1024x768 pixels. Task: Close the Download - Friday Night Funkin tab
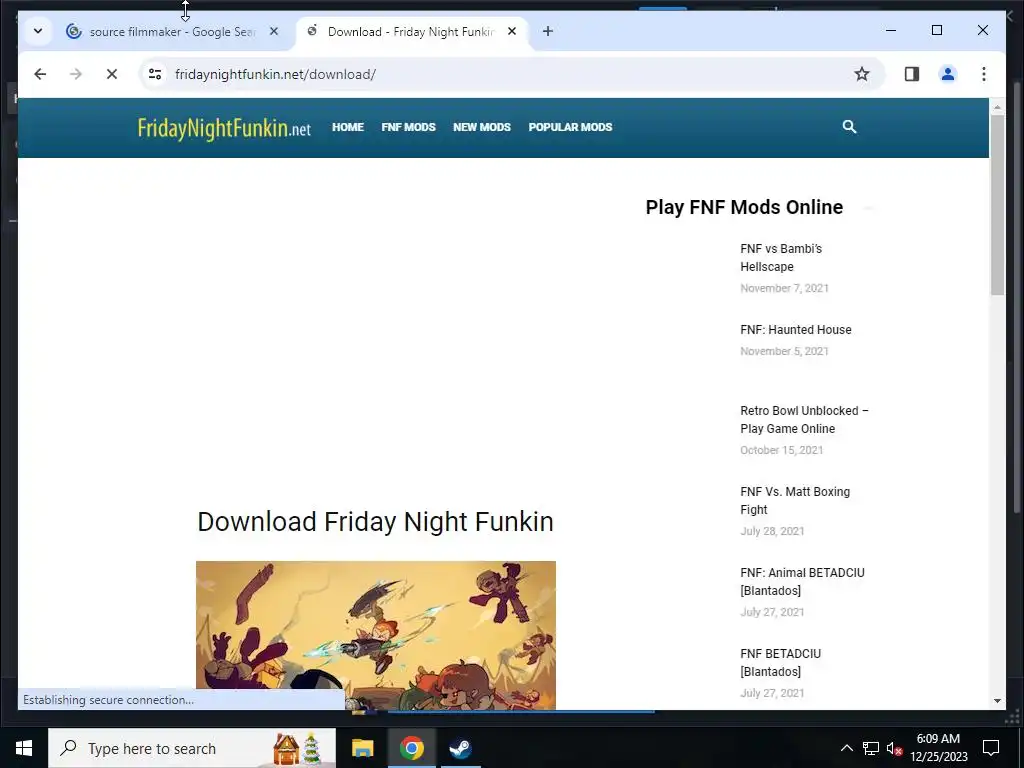tap(512, 31)
